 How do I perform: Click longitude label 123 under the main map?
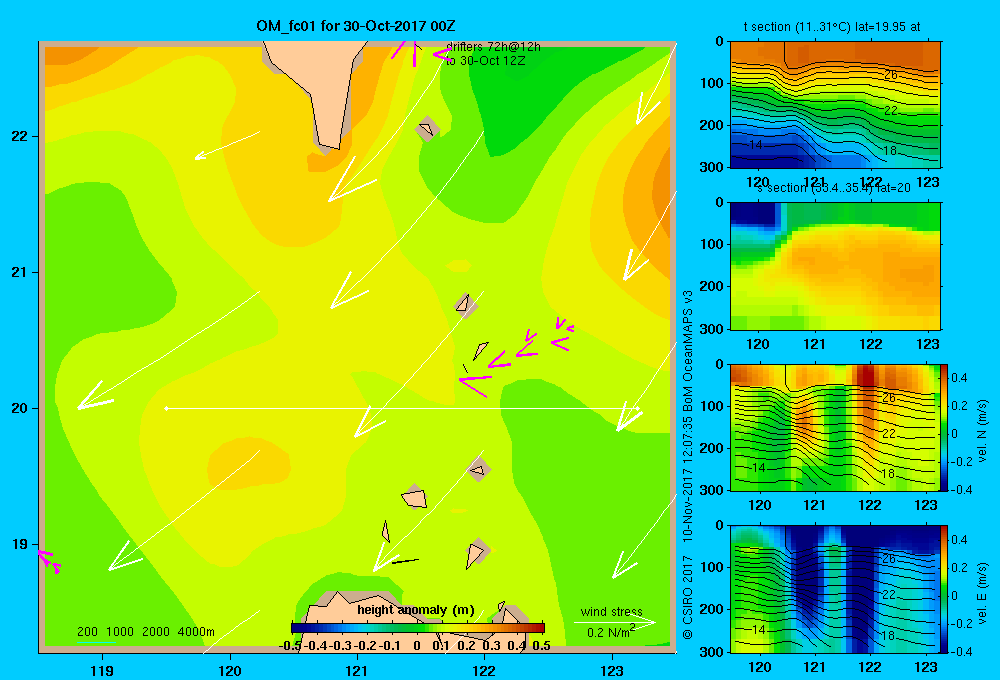612,670
